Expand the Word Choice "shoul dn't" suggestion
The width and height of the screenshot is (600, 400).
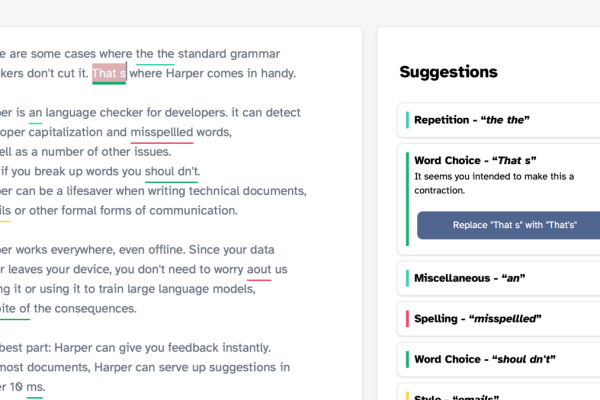(x=499, y=359)
